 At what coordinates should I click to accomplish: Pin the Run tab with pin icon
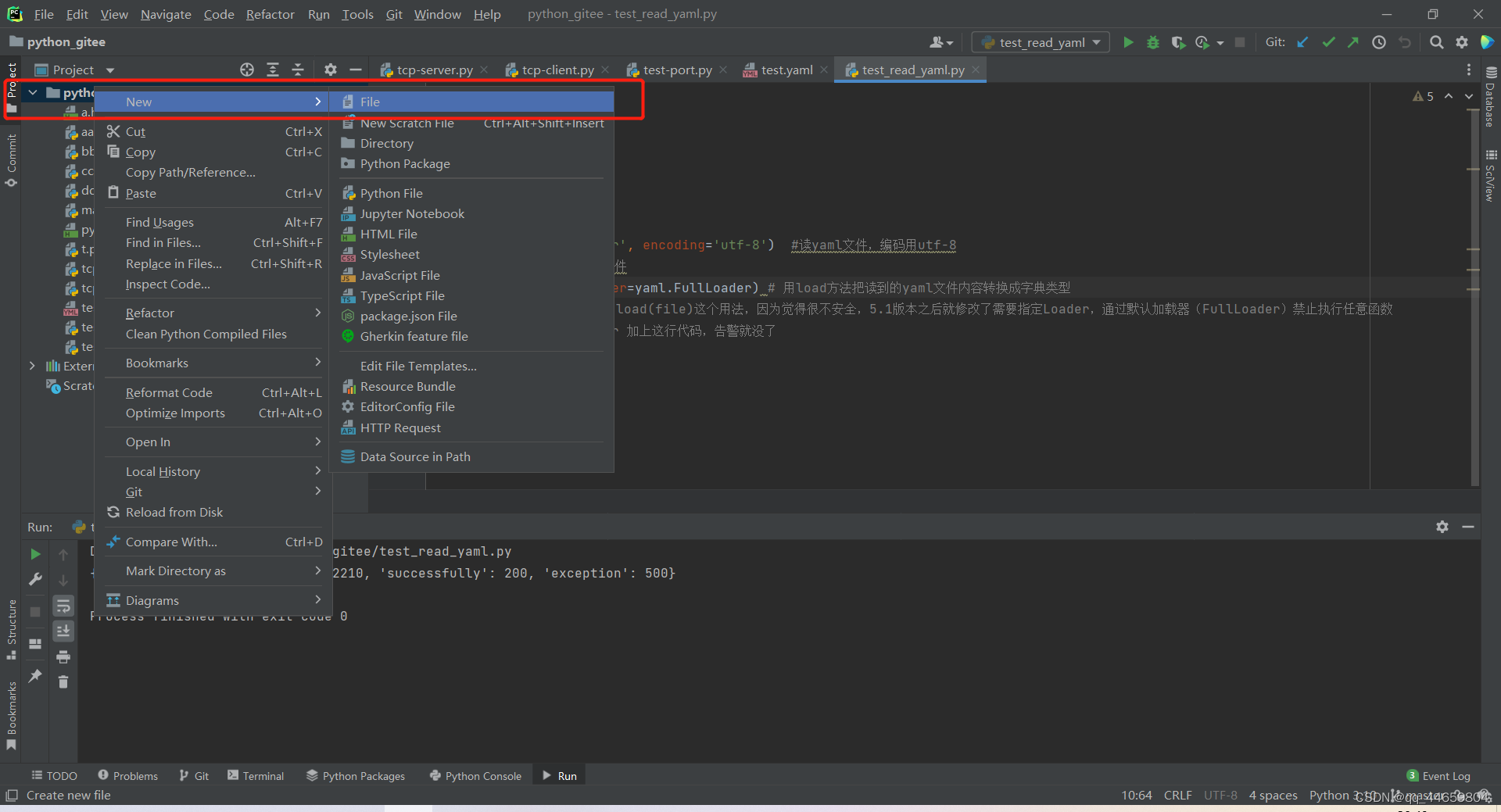pos(35,676)
